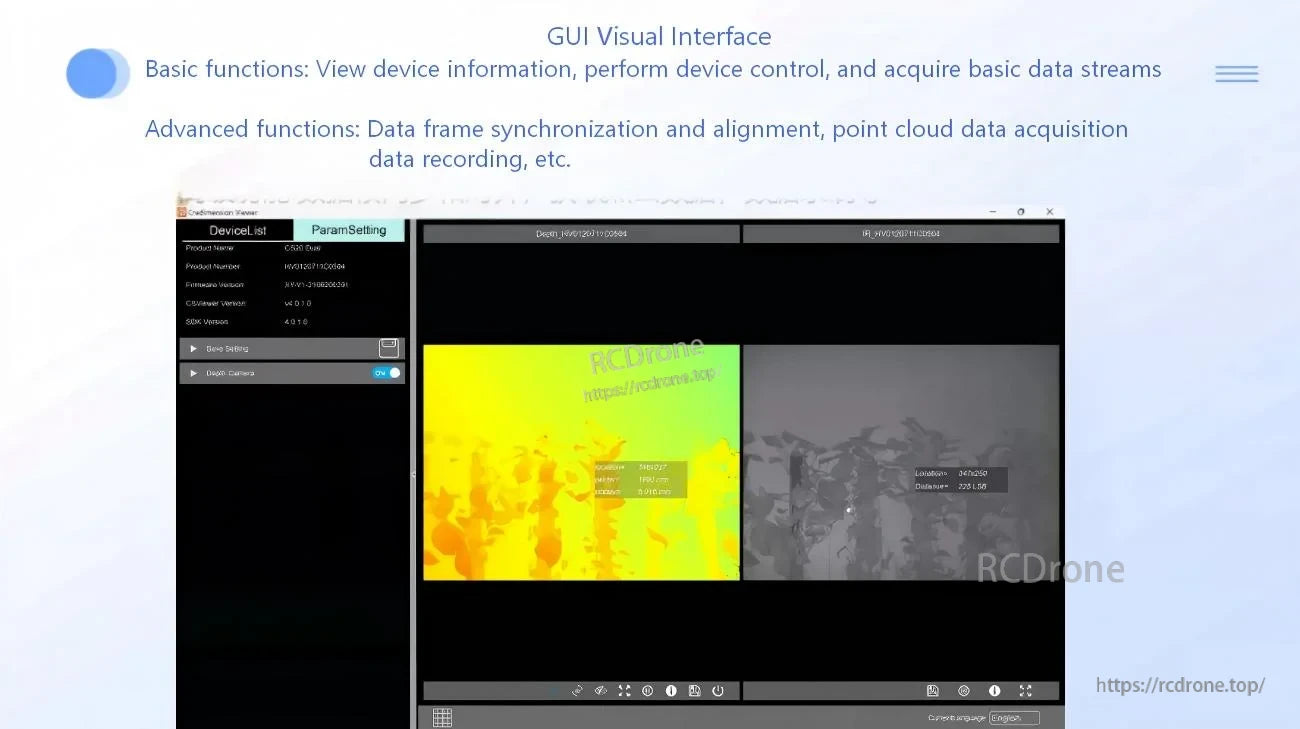Image resolution: width=1300 pixels, height=729 pixels.
Task: Maximize the viewer window
Action: (x=1021, y=212)
